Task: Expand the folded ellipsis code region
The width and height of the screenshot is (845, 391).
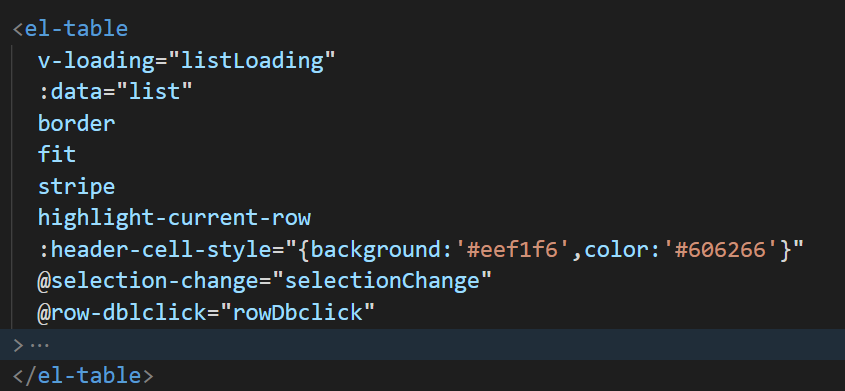Action: [x=39, y=345]
